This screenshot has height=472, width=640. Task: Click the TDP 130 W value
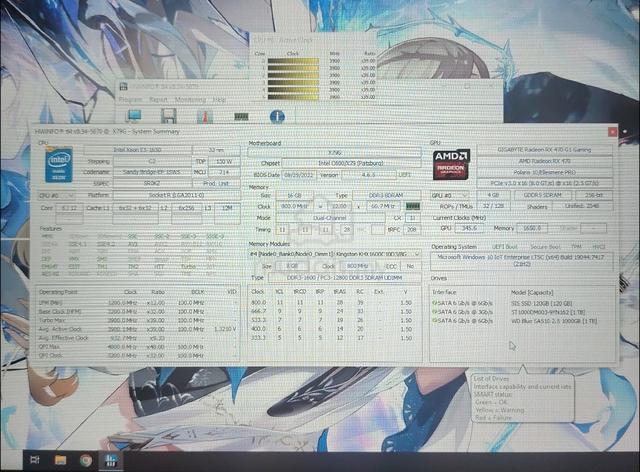point(224,162)
